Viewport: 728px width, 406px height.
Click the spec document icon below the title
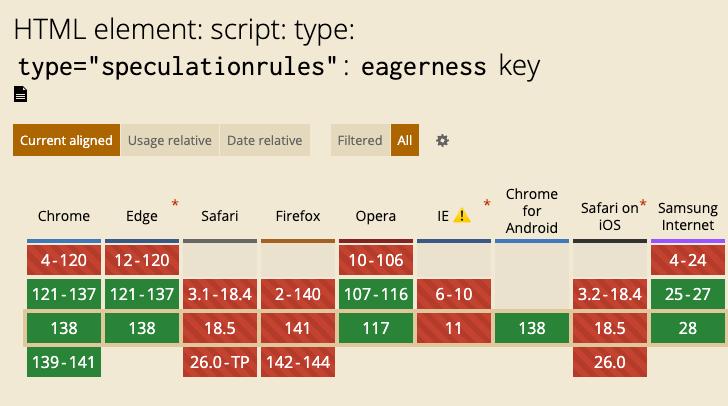(x=20, y=95)
